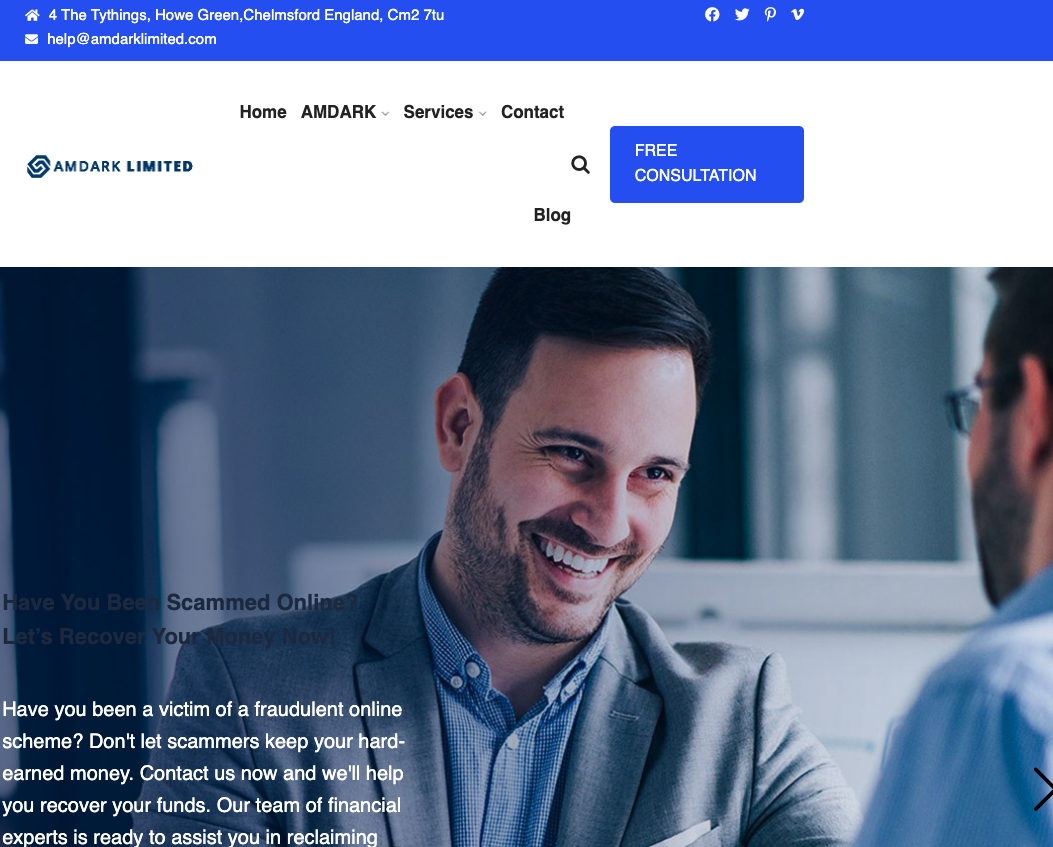
Task: Open the Twitter social icon
Action: coord(741,15)
